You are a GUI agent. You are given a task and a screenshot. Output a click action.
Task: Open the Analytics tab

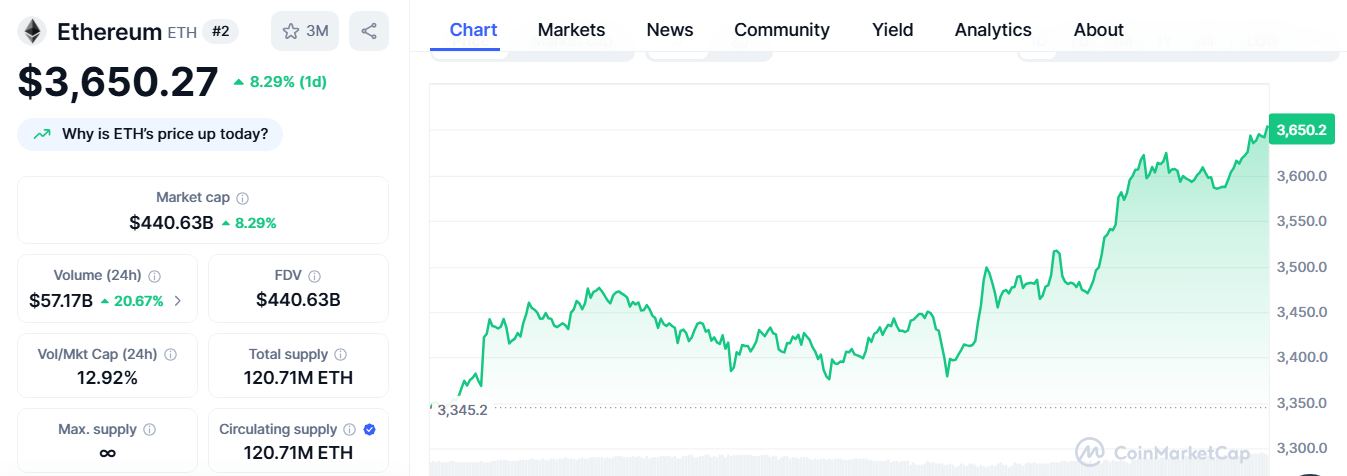tap(993, 30)
